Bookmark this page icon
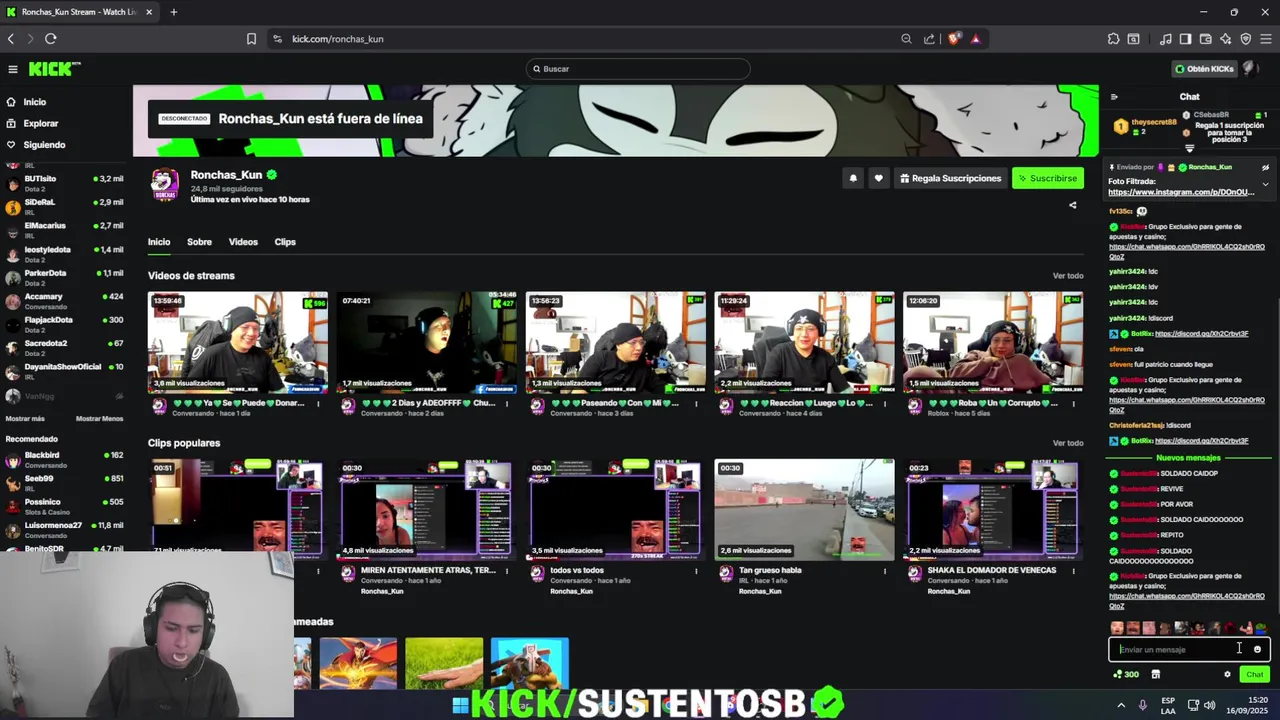The height and width of the screenshot is (720, 1280). coord(251,39)
